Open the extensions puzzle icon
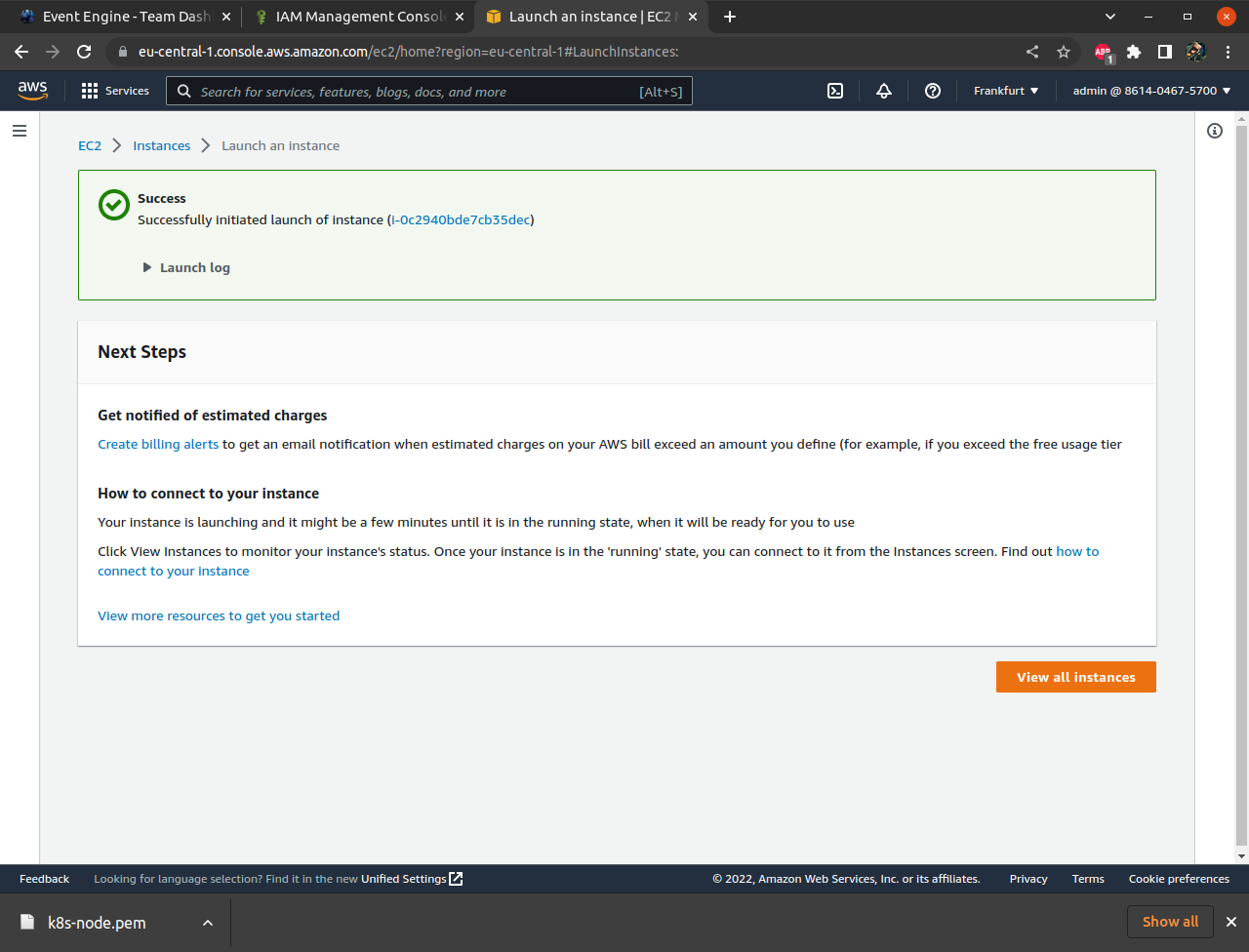The image size is (1249, 952). (x=1134, y=52)
